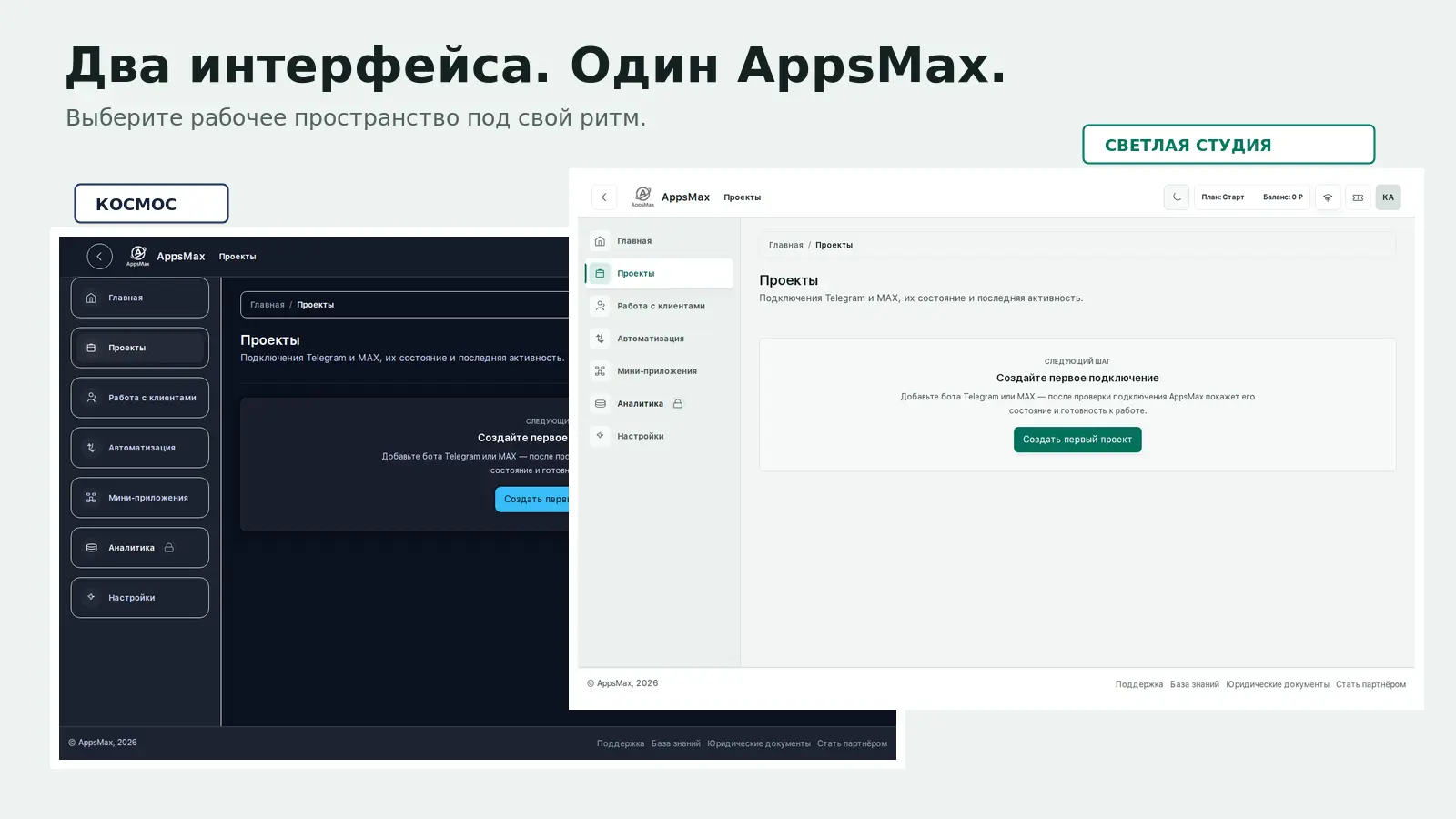This screenshot has height=819, width=1456.
Task: Select Работа с клиентами label in light sidebar
Action: [662, 307]
